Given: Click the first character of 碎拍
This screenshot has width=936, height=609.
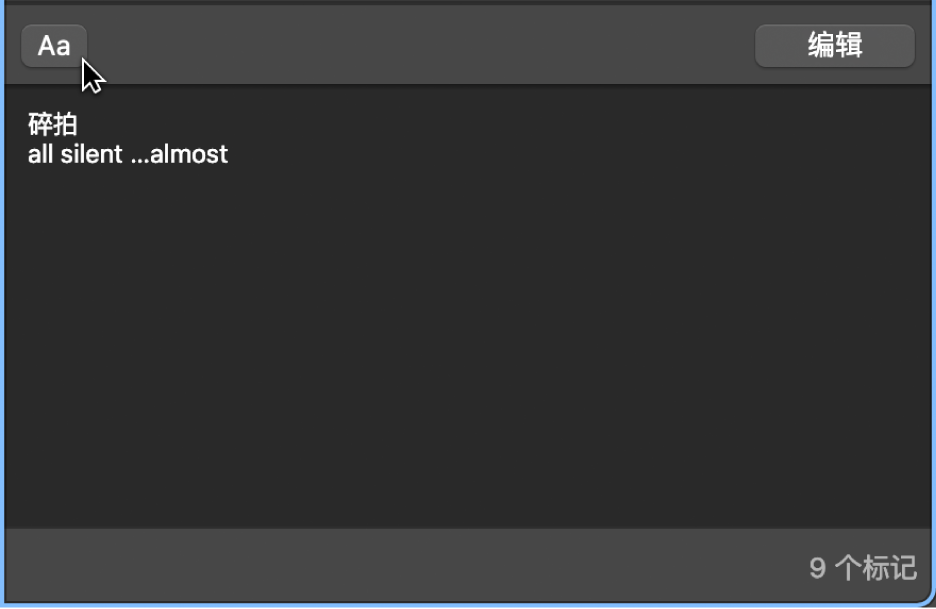Looking at the screenshot, I should [x=40, y=125].
